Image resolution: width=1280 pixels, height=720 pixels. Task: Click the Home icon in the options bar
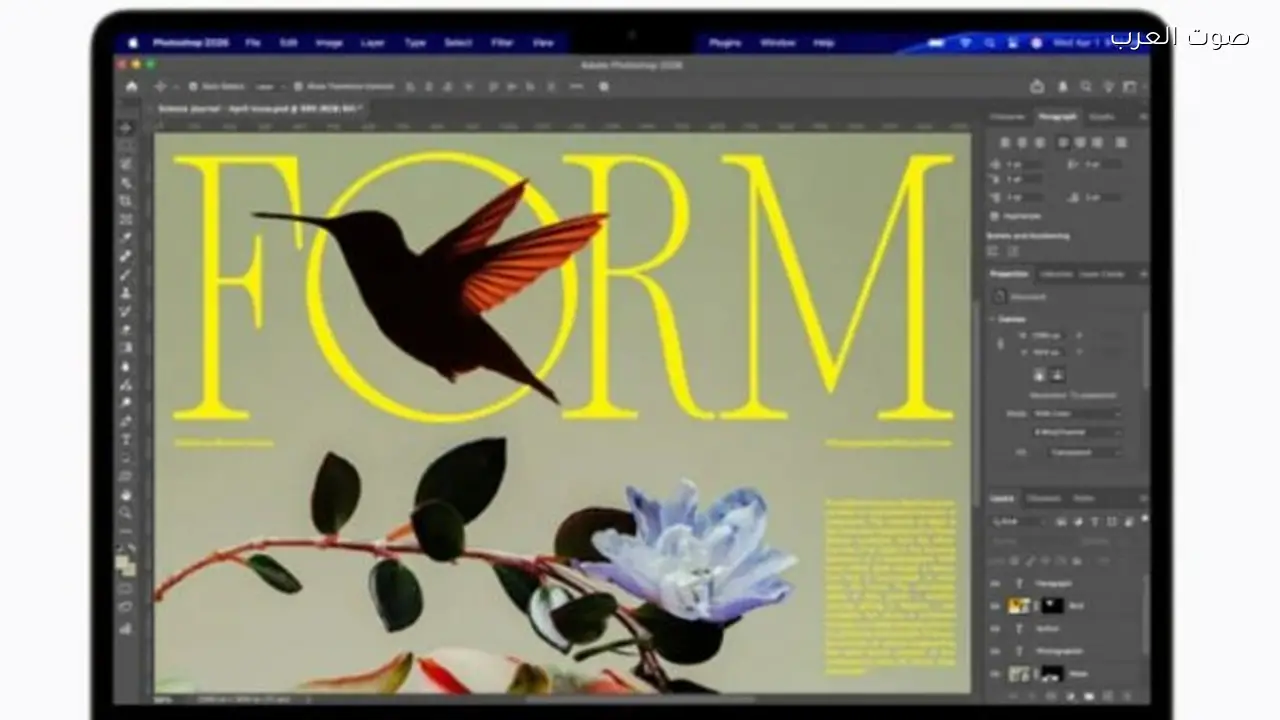[x=131, y=87]
